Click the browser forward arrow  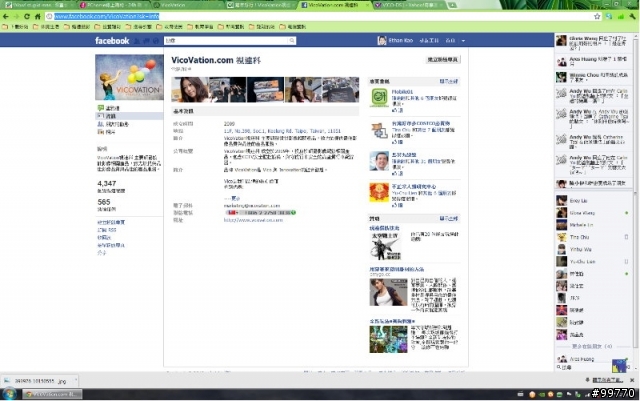coord(16,16)
